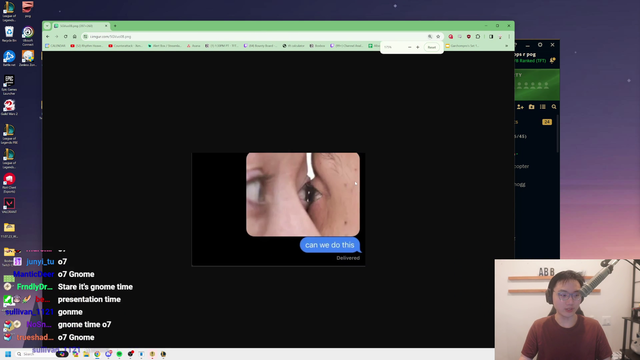Expand the bookmarks overflow chevron

coord(507,46)
